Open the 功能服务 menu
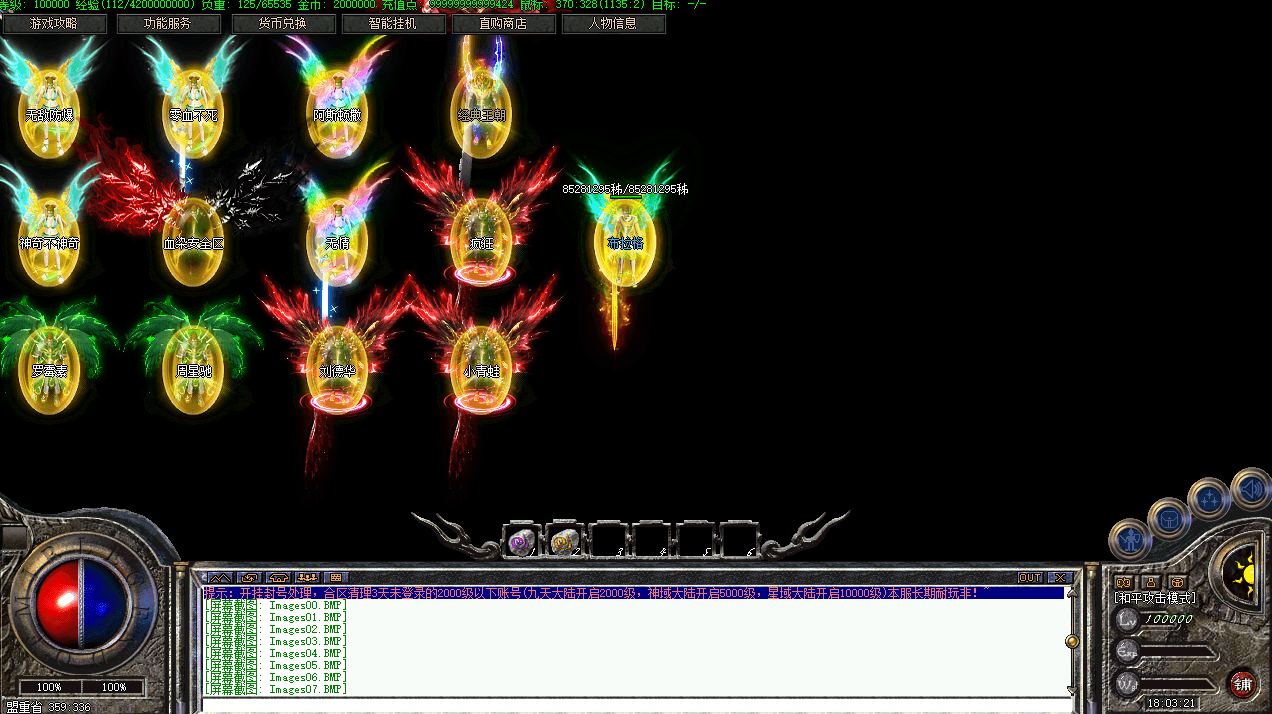 click(167, 23)
